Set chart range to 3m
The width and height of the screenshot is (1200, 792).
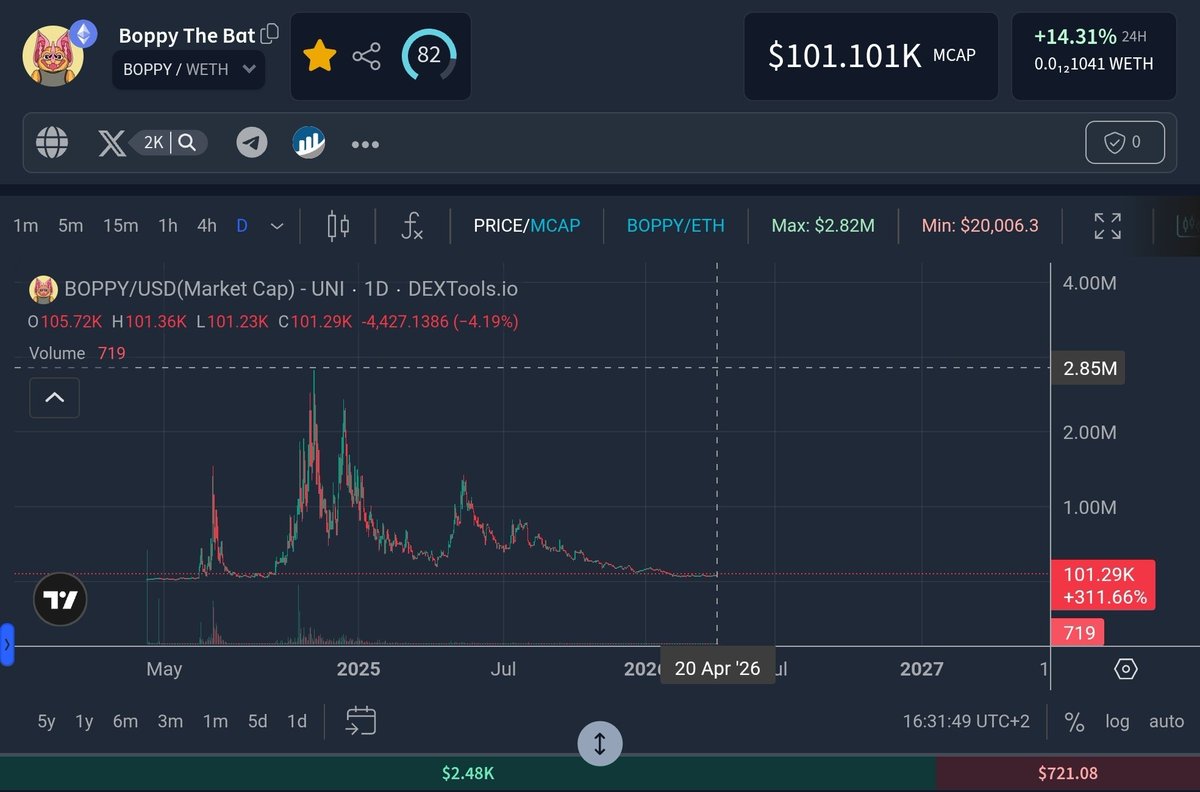pos(171,721)
